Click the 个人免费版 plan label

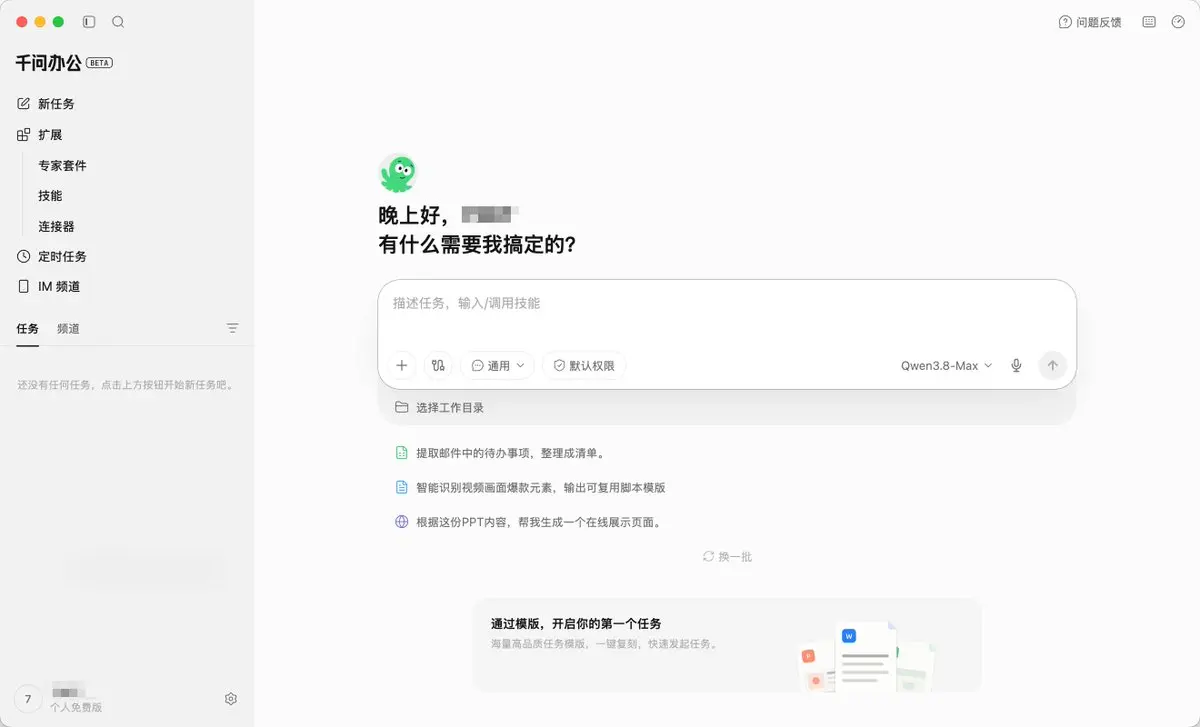pos(76,708)
